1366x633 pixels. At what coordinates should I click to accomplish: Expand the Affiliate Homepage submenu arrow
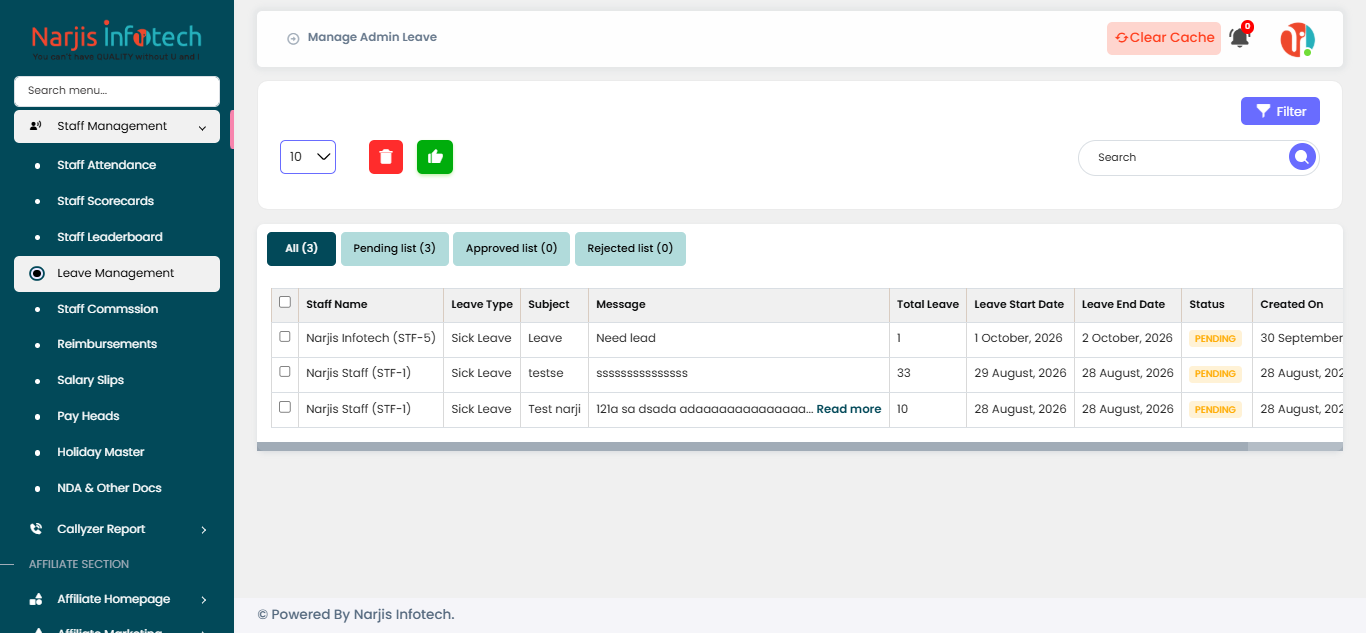203,599
